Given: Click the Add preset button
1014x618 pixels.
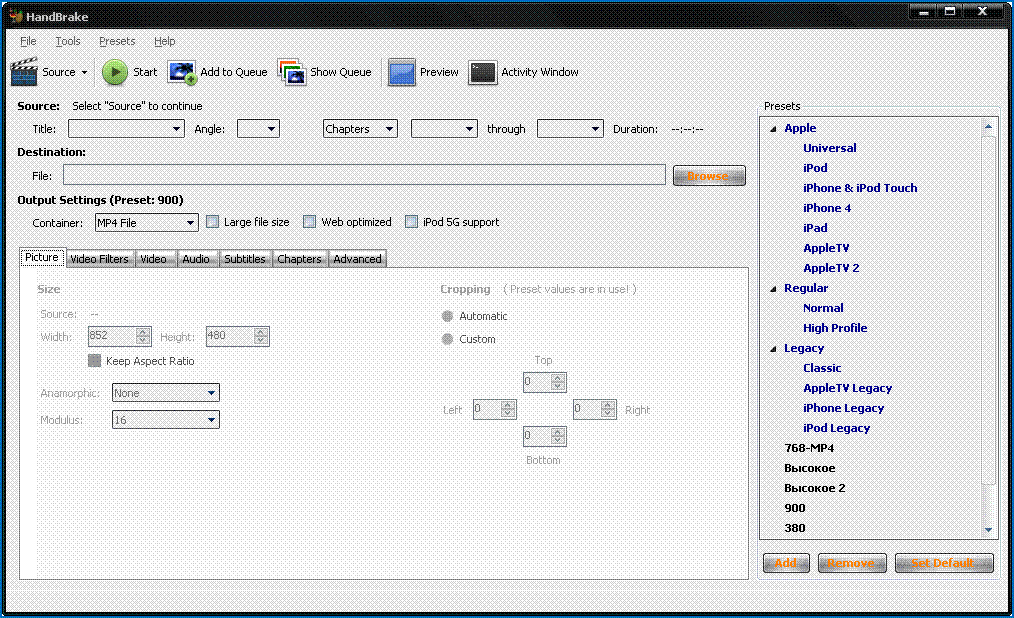Looking at the screenshot, I should [786, 563].
